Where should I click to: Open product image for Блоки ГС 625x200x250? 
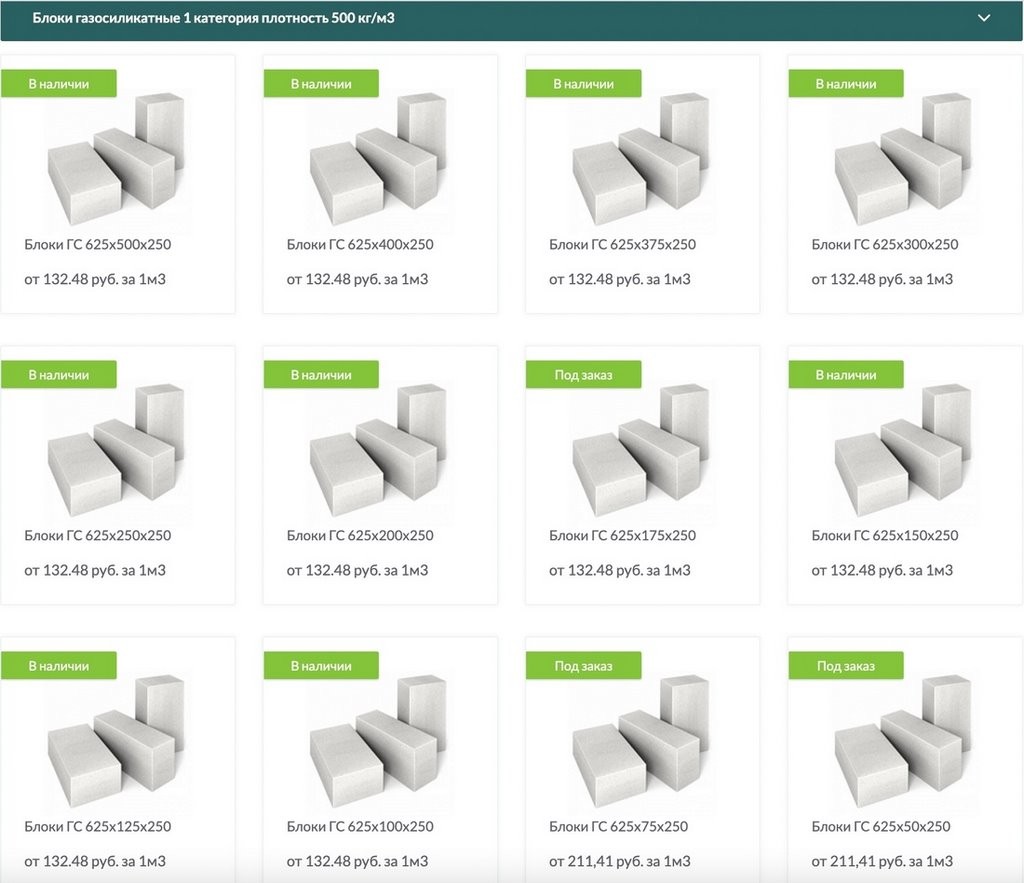tap(378, 449)
